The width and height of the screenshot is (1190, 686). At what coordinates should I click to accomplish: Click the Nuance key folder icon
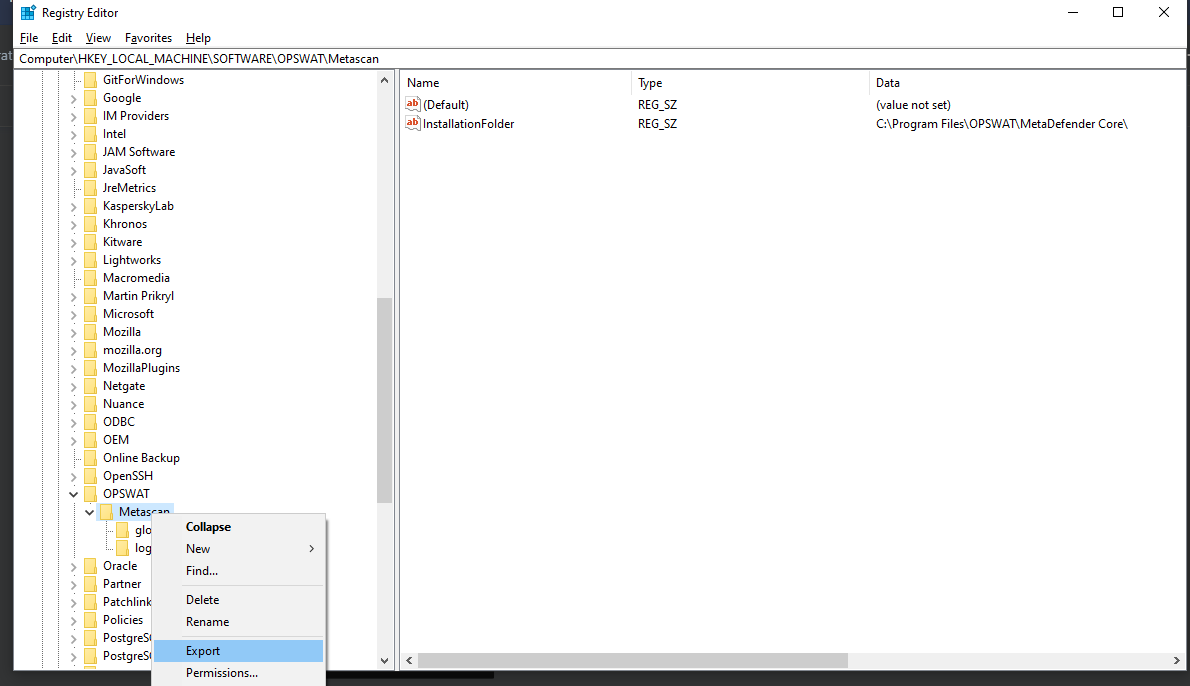pyautogui.click(x=90, y=404)
